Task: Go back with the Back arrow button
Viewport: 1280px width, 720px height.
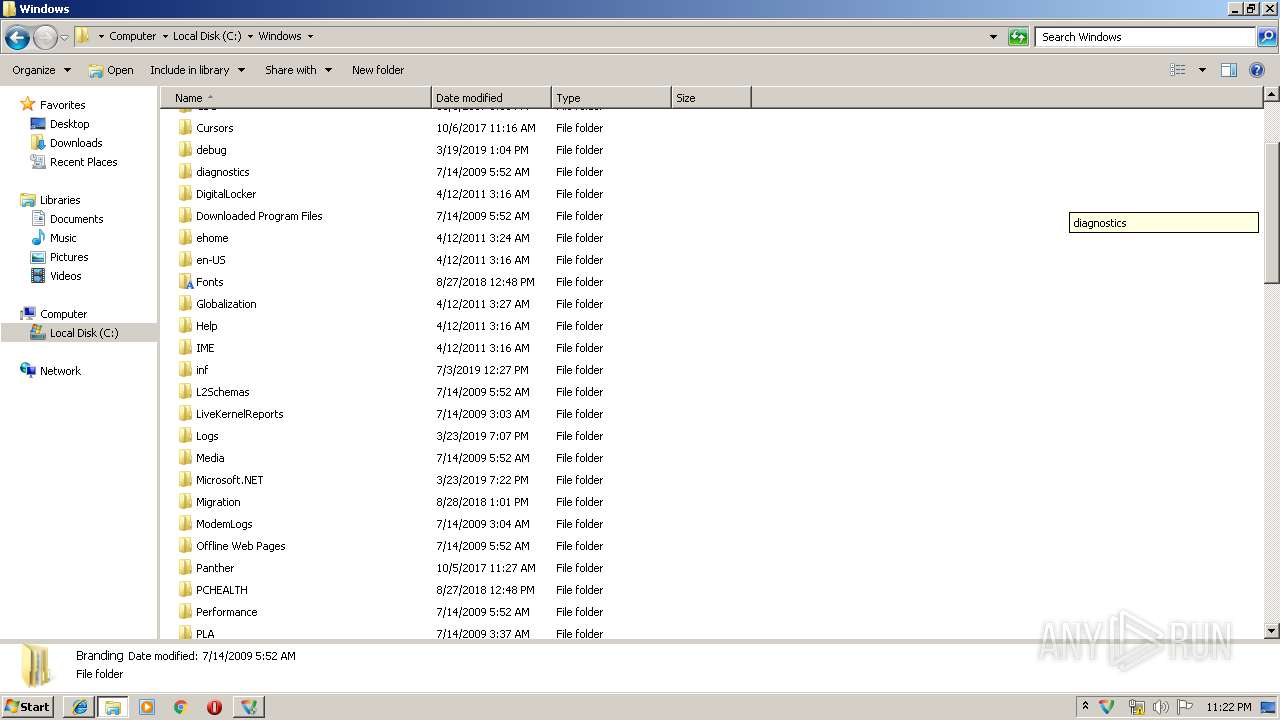Action: click(17, 38)
